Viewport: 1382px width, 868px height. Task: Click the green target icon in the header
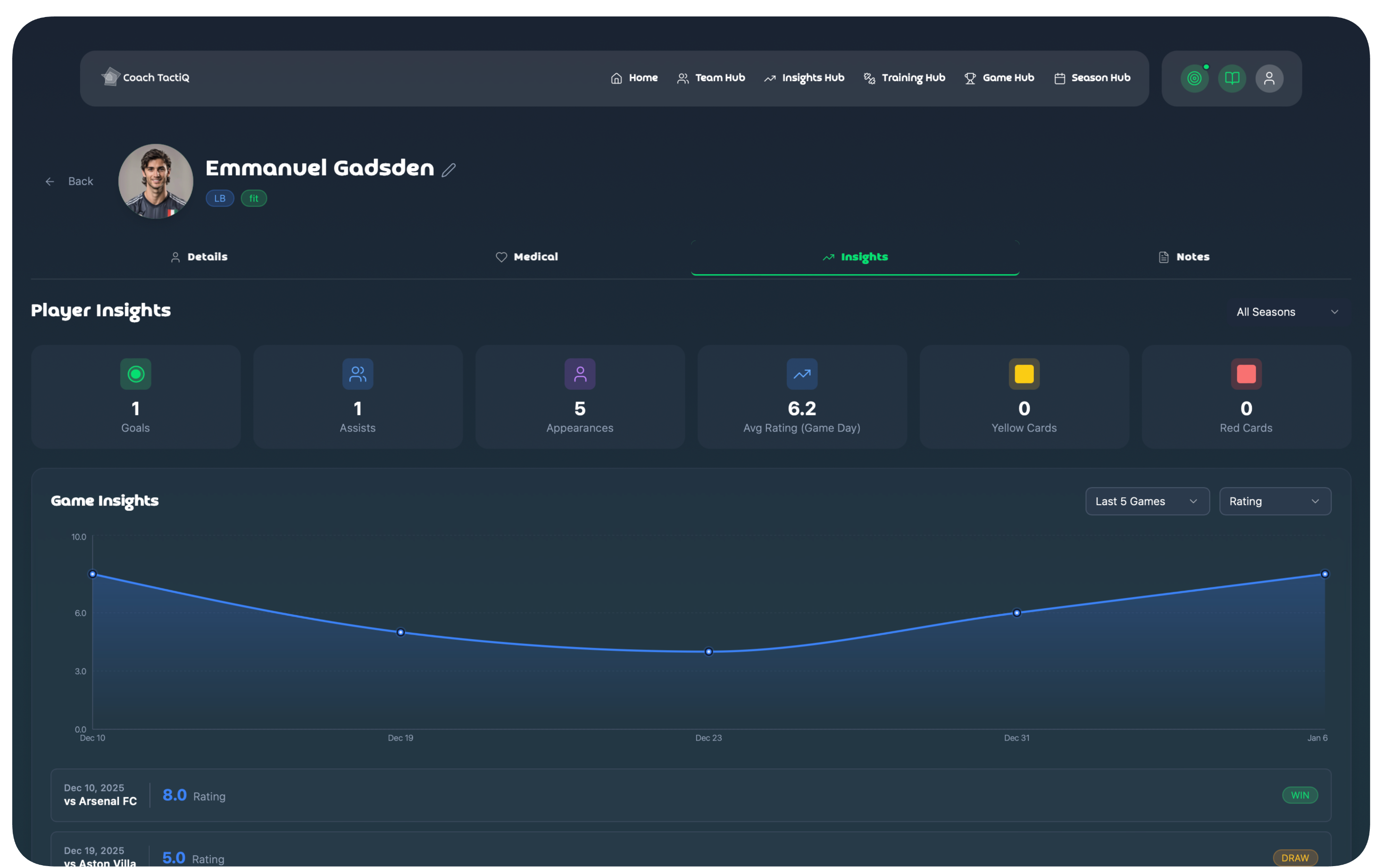pos(1194,79)
